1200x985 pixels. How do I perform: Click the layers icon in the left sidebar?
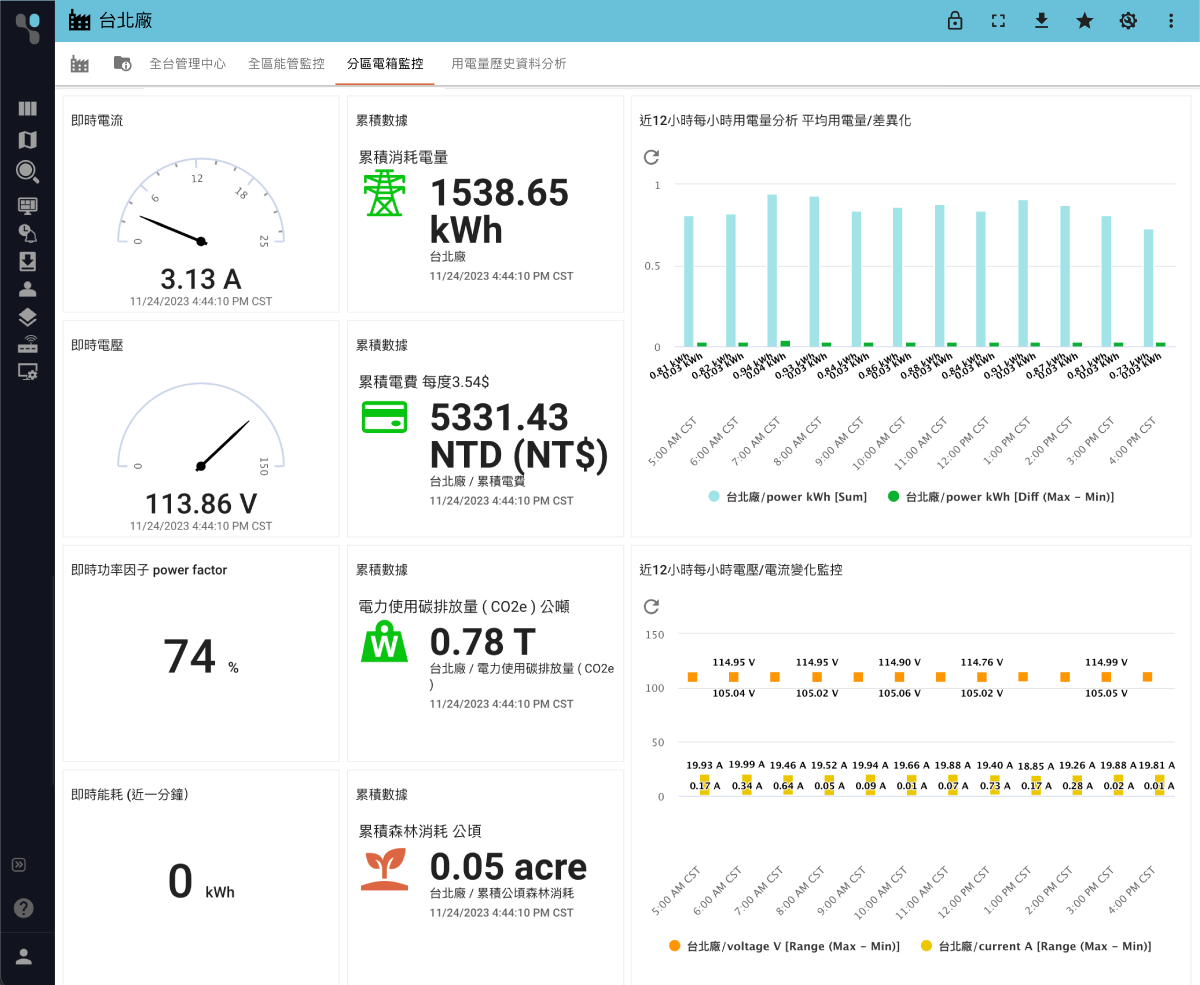(27, 316)
